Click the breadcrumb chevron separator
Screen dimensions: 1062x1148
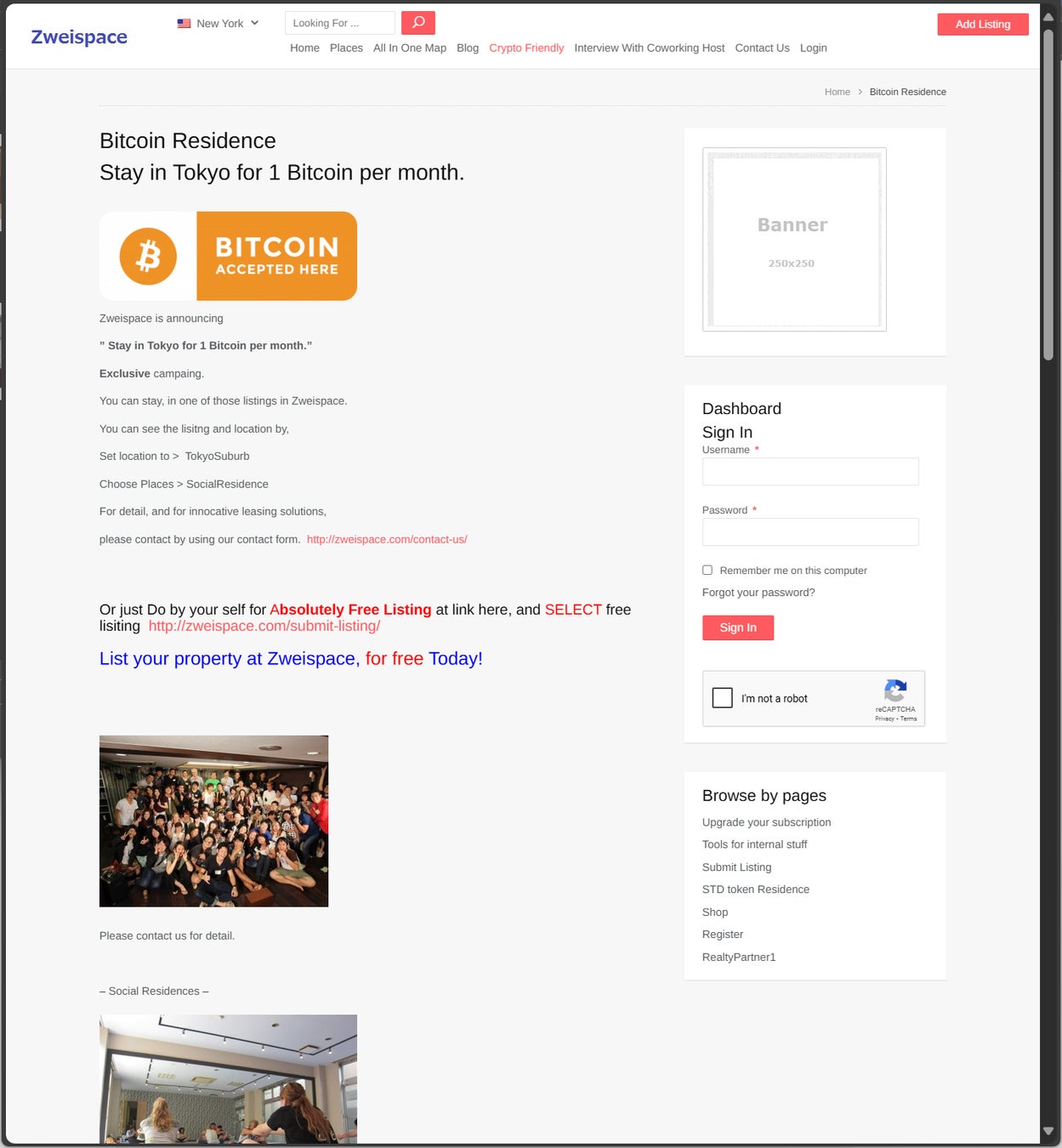860,92
